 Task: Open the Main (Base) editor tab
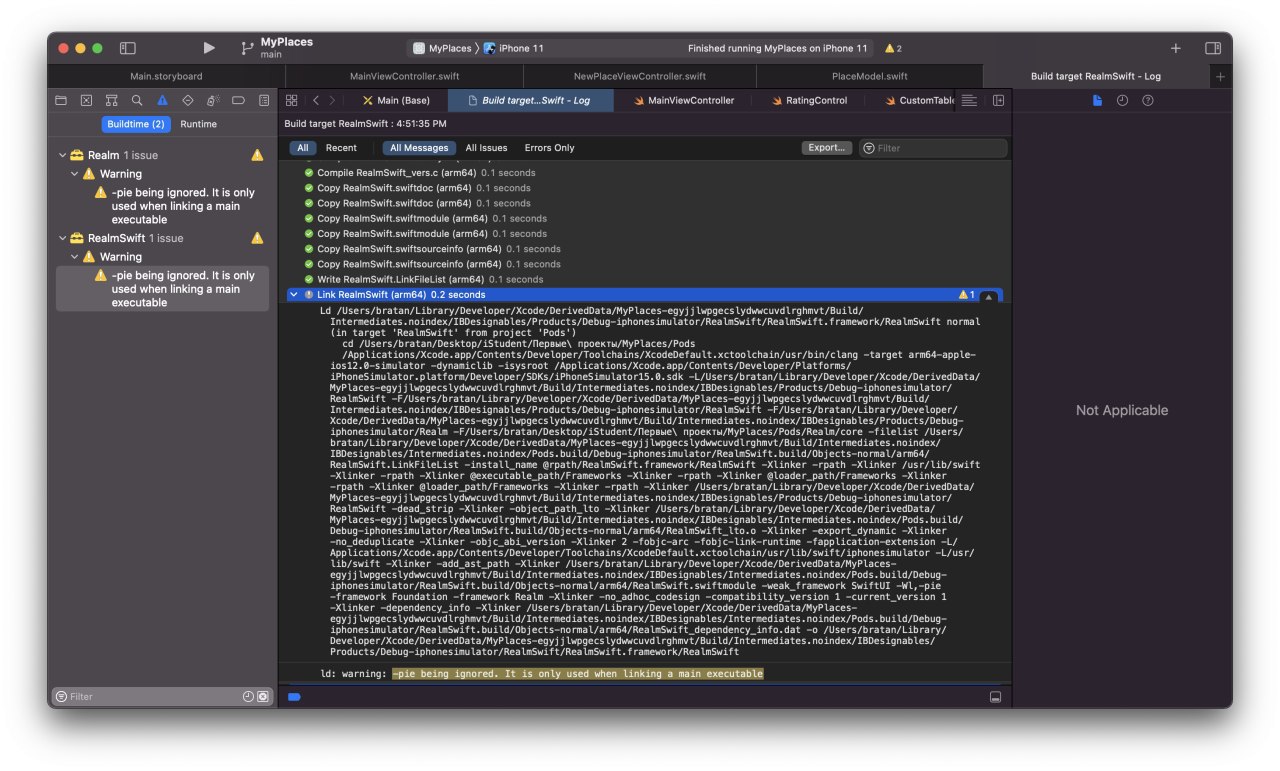[x=397, y=100]
